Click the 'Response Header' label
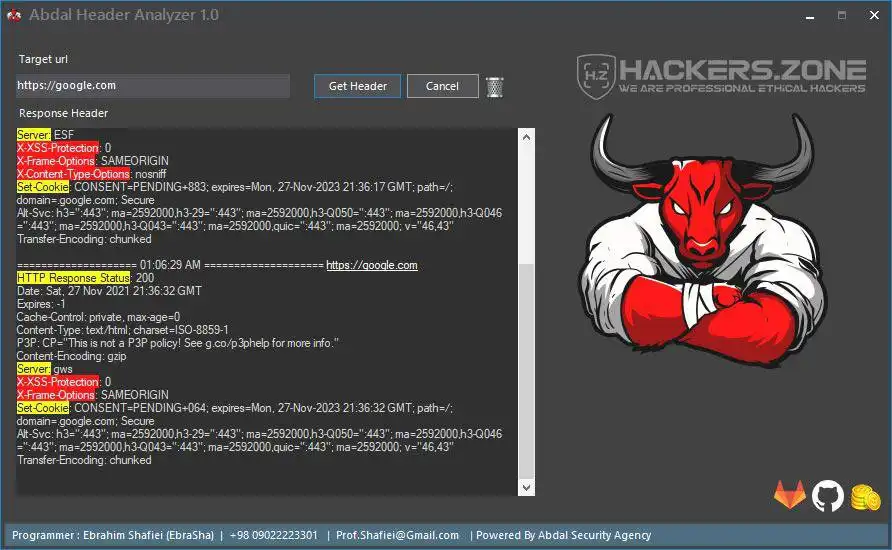The height and width of the screenshot is (550, 892). click(x=63, y=113)
